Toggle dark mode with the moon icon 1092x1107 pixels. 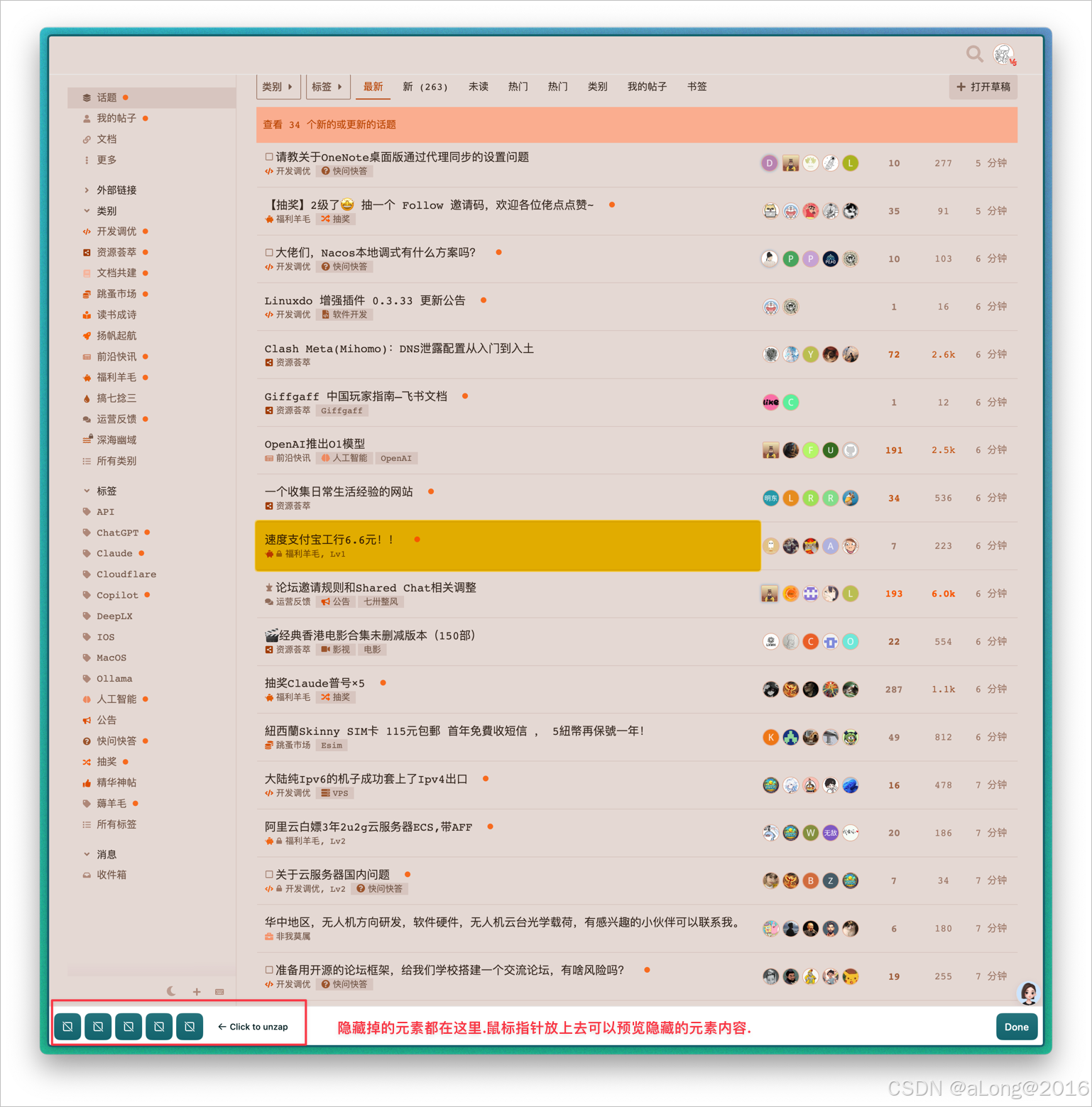click(171, 991)
